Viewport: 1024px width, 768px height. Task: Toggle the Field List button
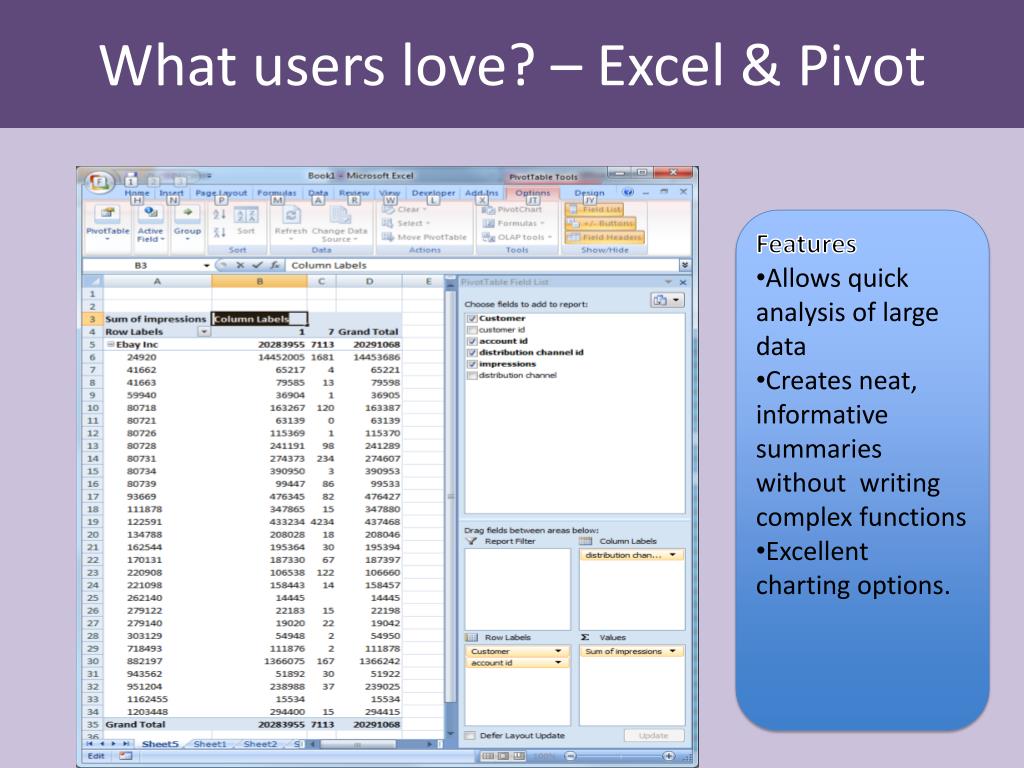[x=594, y=210]
